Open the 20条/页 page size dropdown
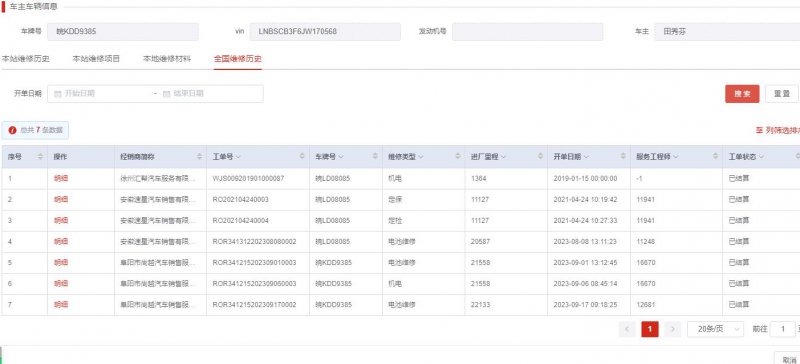The width and height of the screenshot is (800, 364). (x=715, y=329)
